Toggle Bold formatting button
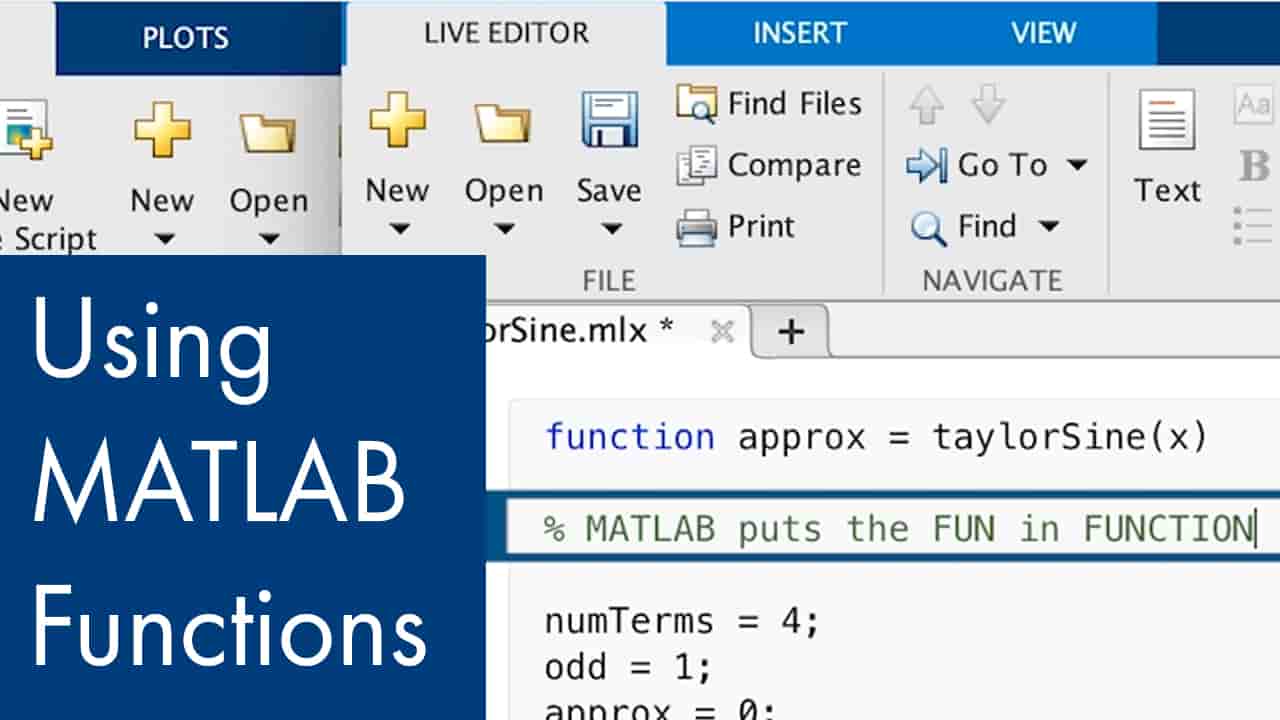Image resolution: width=1280 pixels, height=720 pixels. tap(1254, 166)
